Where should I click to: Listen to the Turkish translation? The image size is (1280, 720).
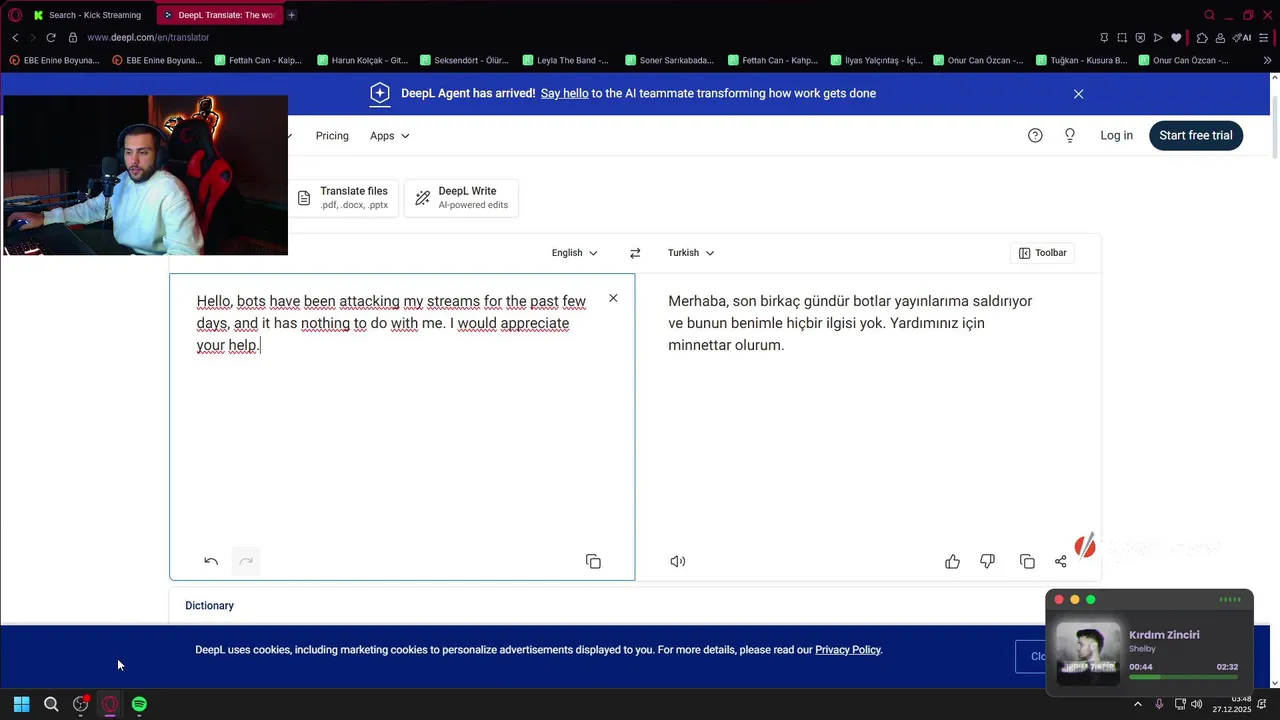click(678, 561)
